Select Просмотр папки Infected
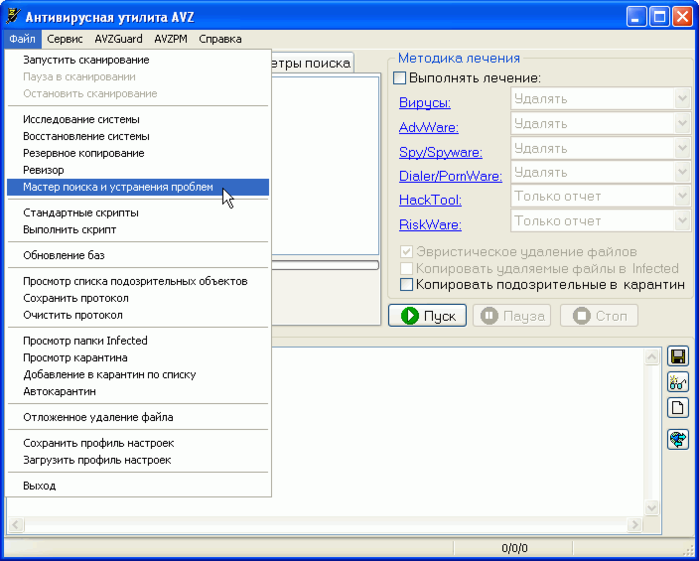Viewport: 699px width, 561px height. pos(138,341)
